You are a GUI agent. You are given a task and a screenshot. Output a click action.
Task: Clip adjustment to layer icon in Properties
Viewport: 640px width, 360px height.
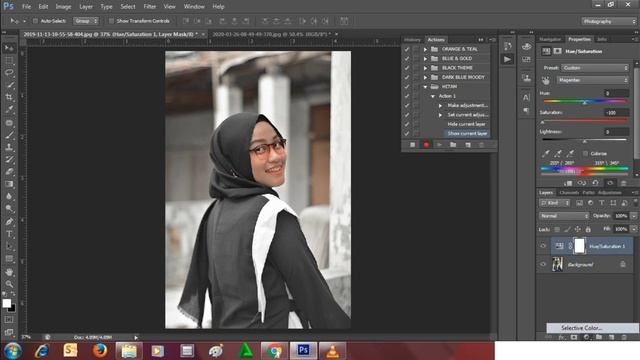[568, 183]
